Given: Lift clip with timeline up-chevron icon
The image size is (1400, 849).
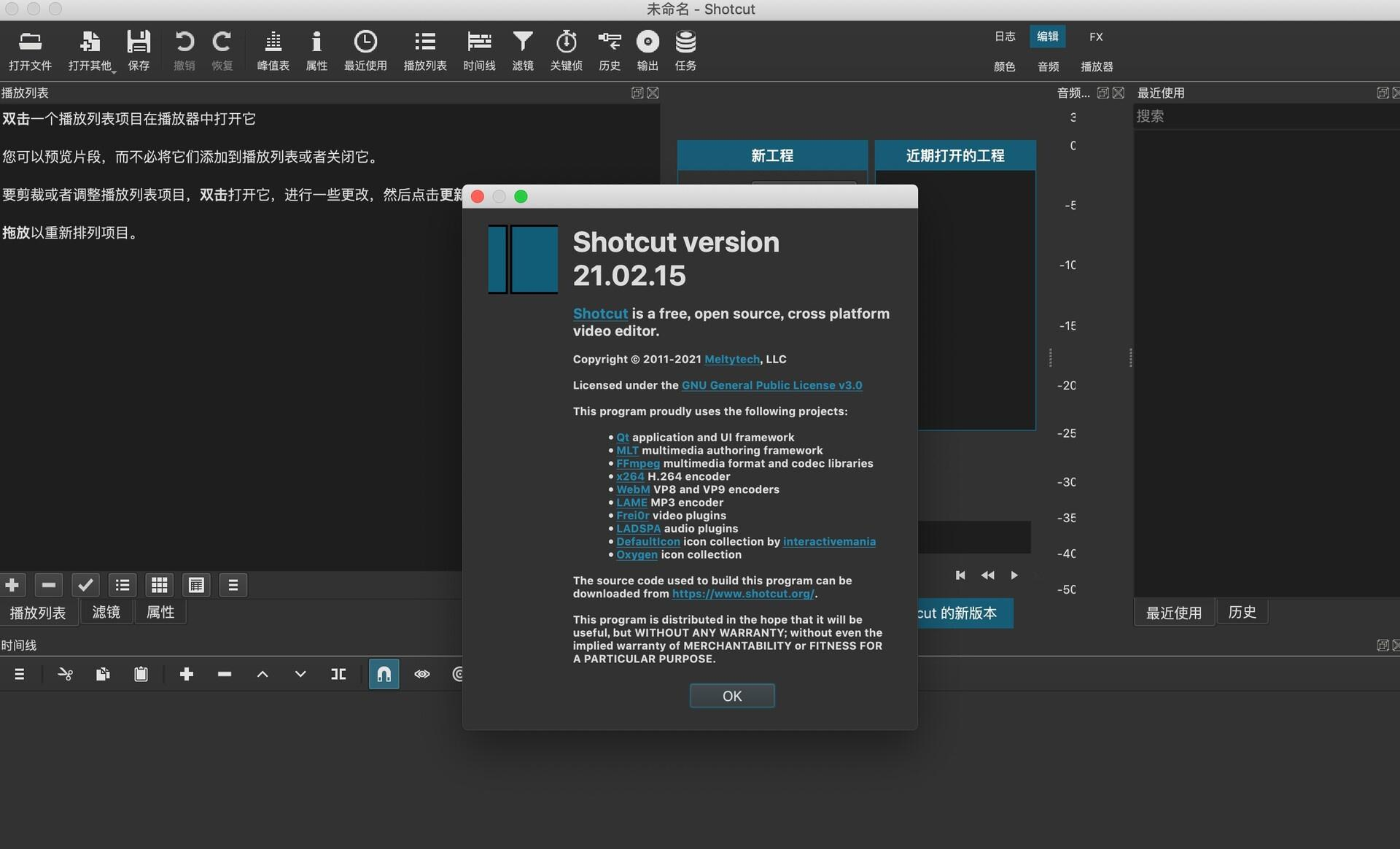Looking at the screenshot, I should (262, 675).
